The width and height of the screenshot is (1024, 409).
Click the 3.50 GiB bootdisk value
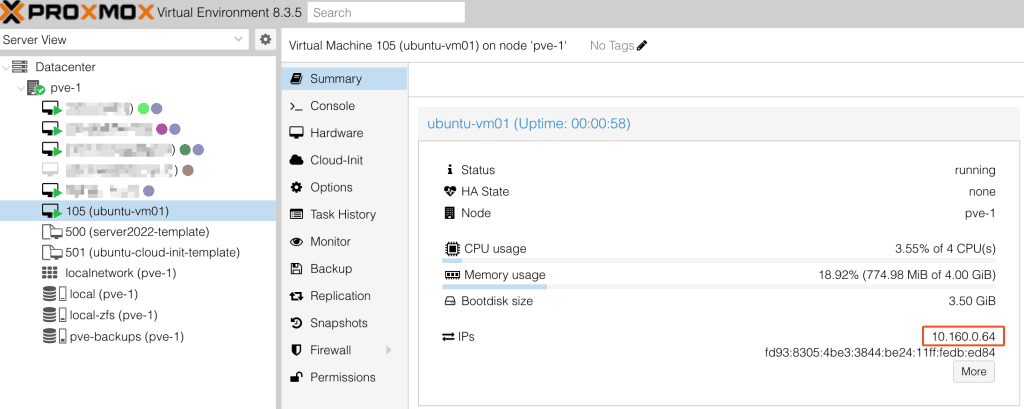(972, 301)
